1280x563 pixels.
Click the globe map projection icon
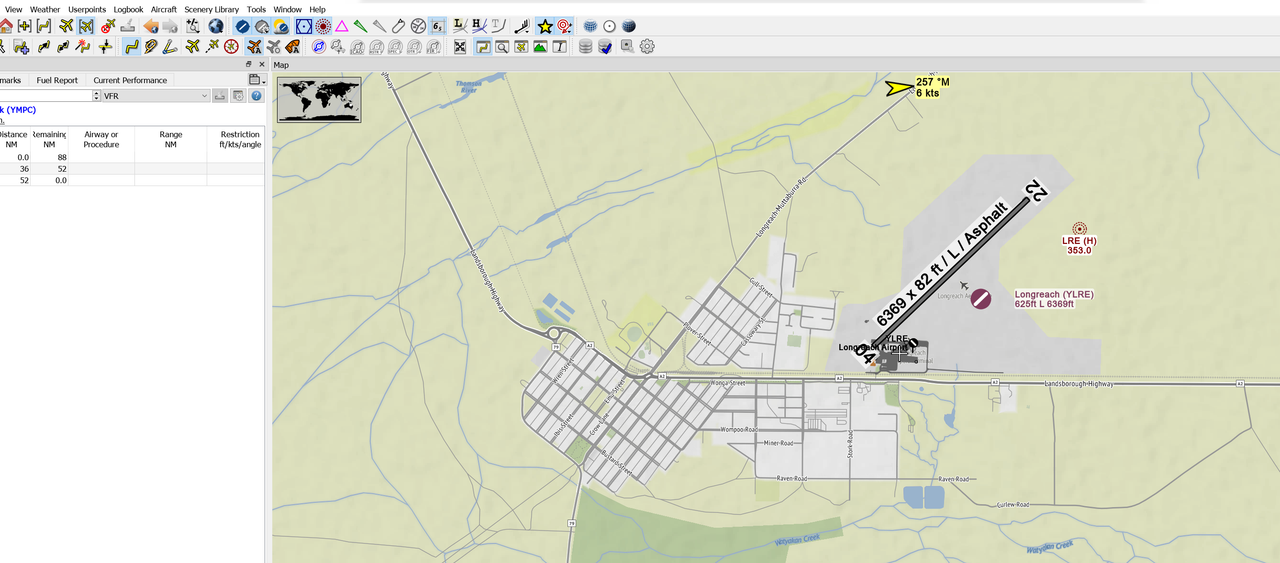point(215,26)
